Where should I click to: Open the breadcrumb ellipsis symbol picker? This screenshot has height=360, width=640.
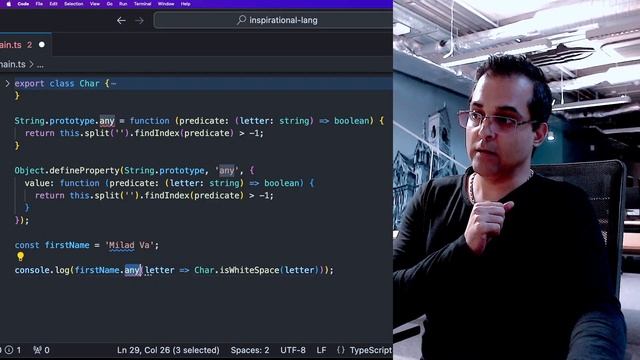(x=40, y=64)
